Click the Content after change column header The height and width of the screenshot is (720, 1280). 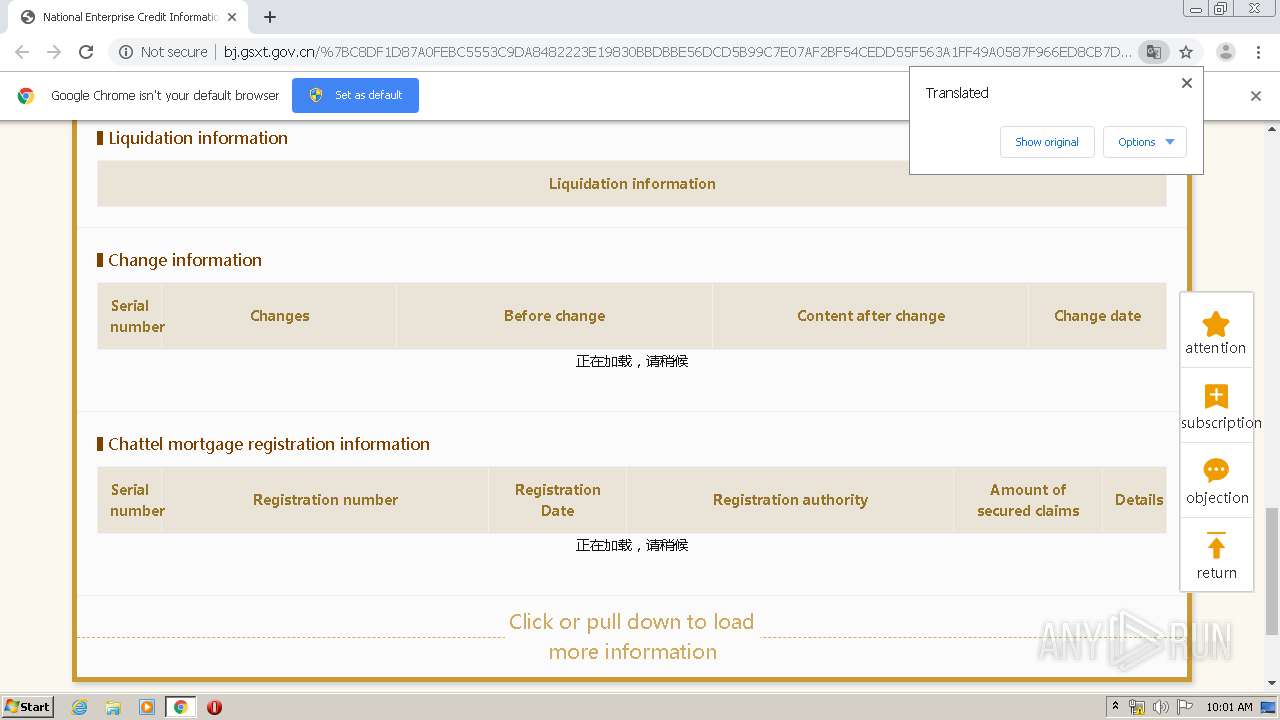pos(871,316)
